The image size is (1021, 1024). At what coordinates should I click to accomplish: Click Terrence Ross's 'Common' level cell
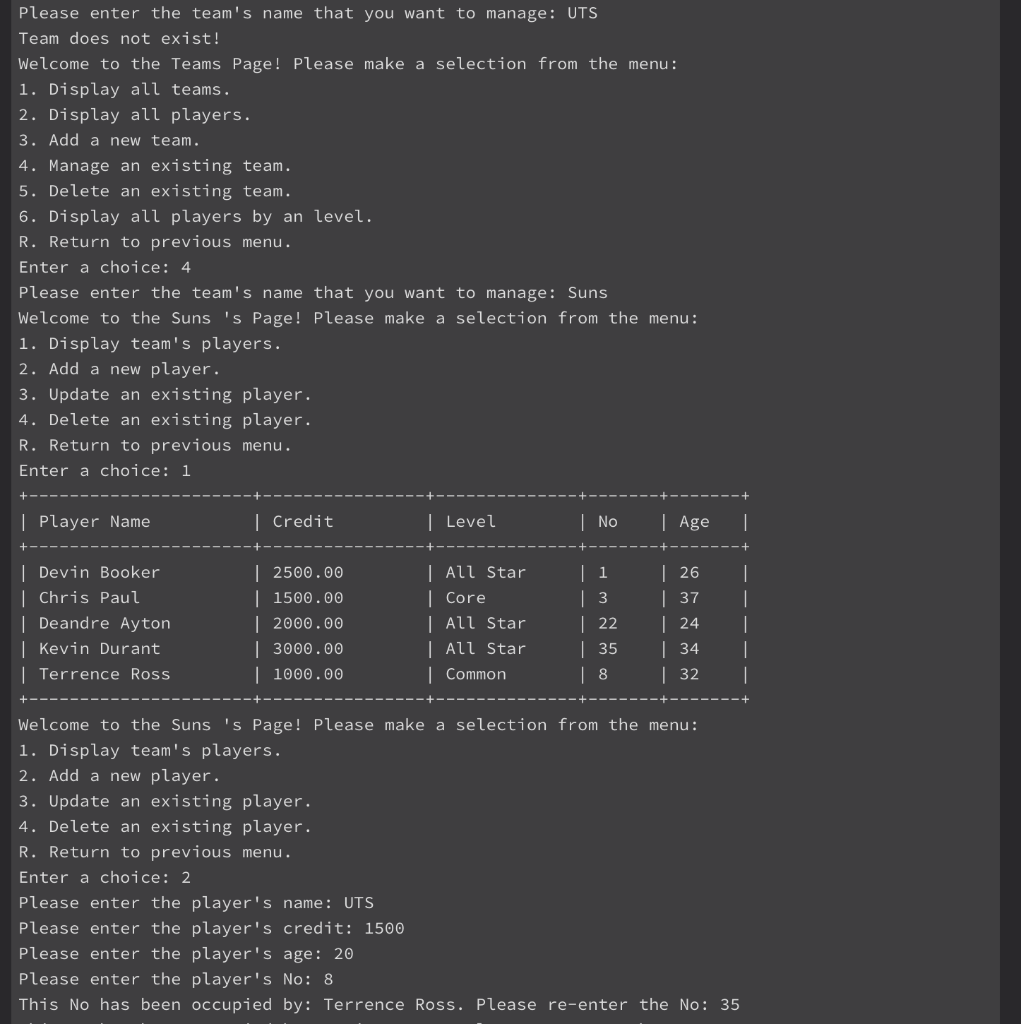(476, 675)
